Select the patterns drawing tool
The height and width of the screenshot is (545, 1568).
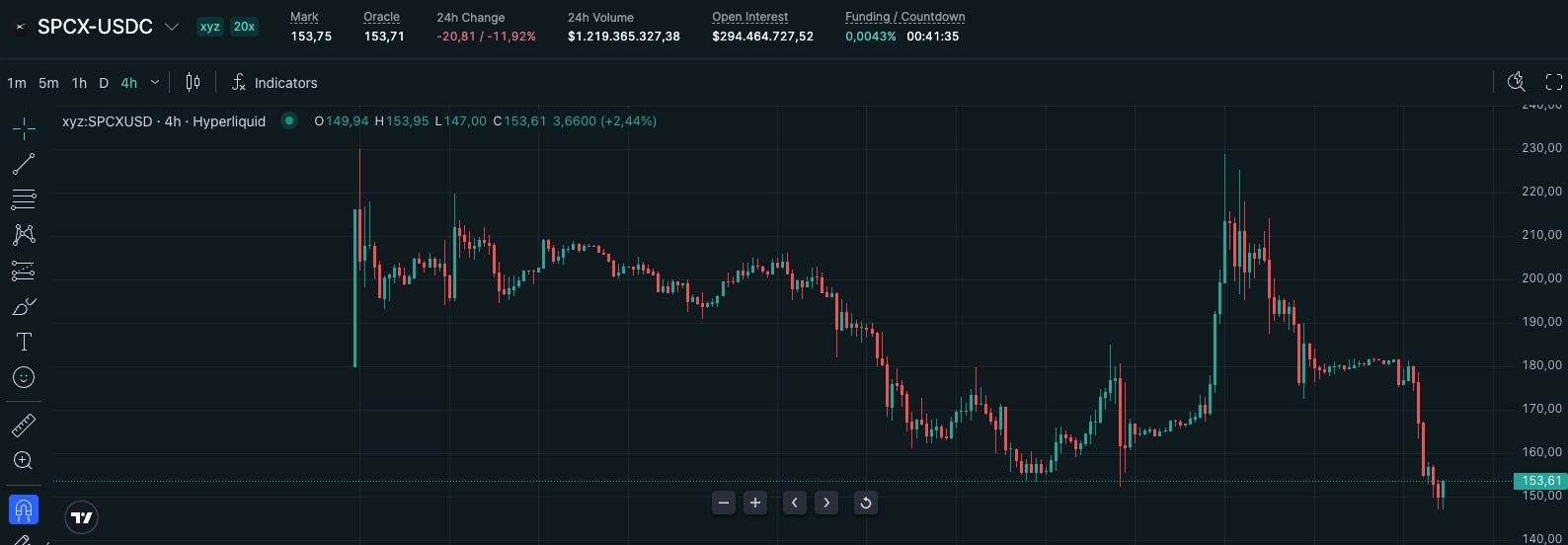tap(24, 234)
